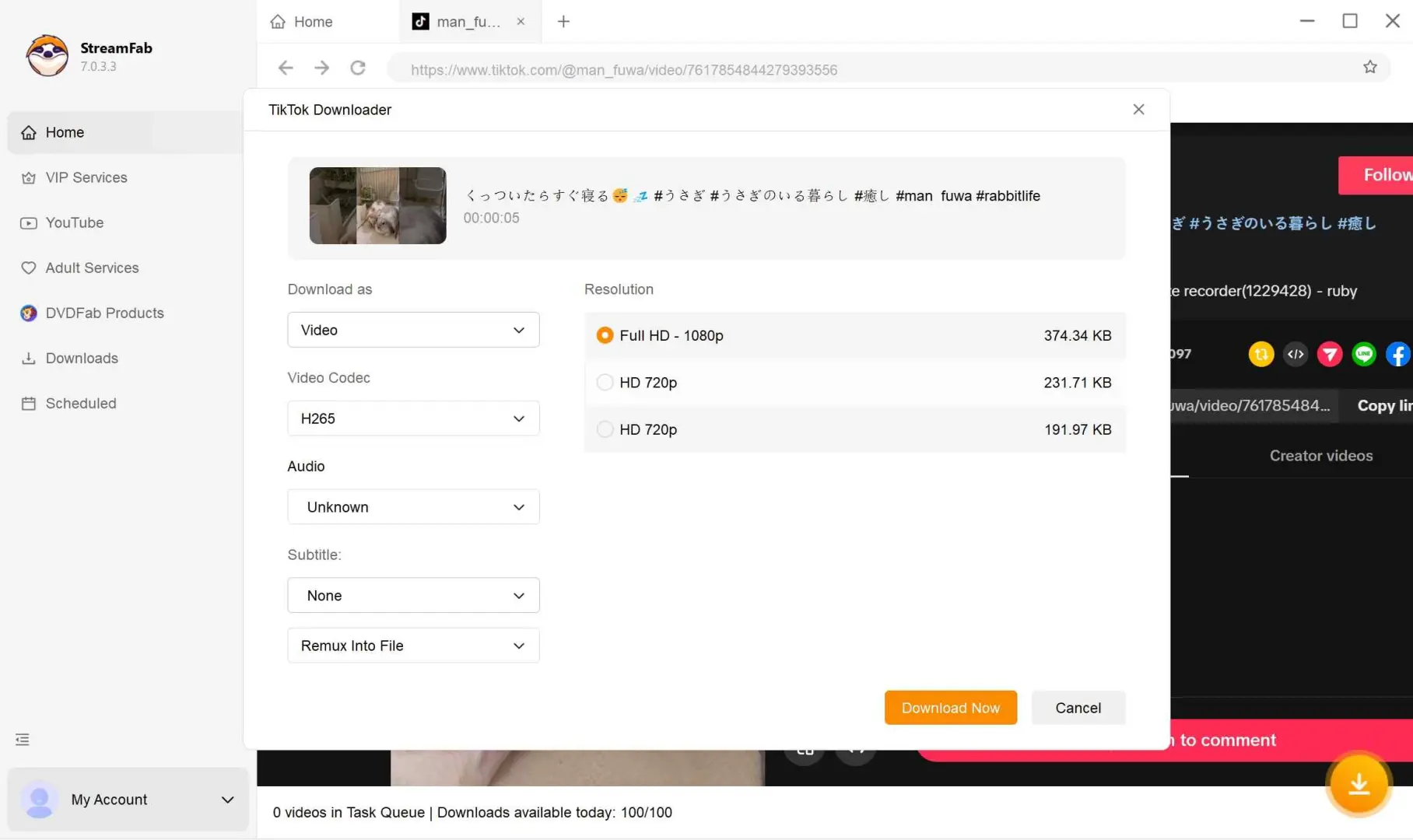Image resolution: width=1413 pixels, height=840 pixels.
Task: Click the red send-to-friends share icon
Action: [x=1330, y=354]
